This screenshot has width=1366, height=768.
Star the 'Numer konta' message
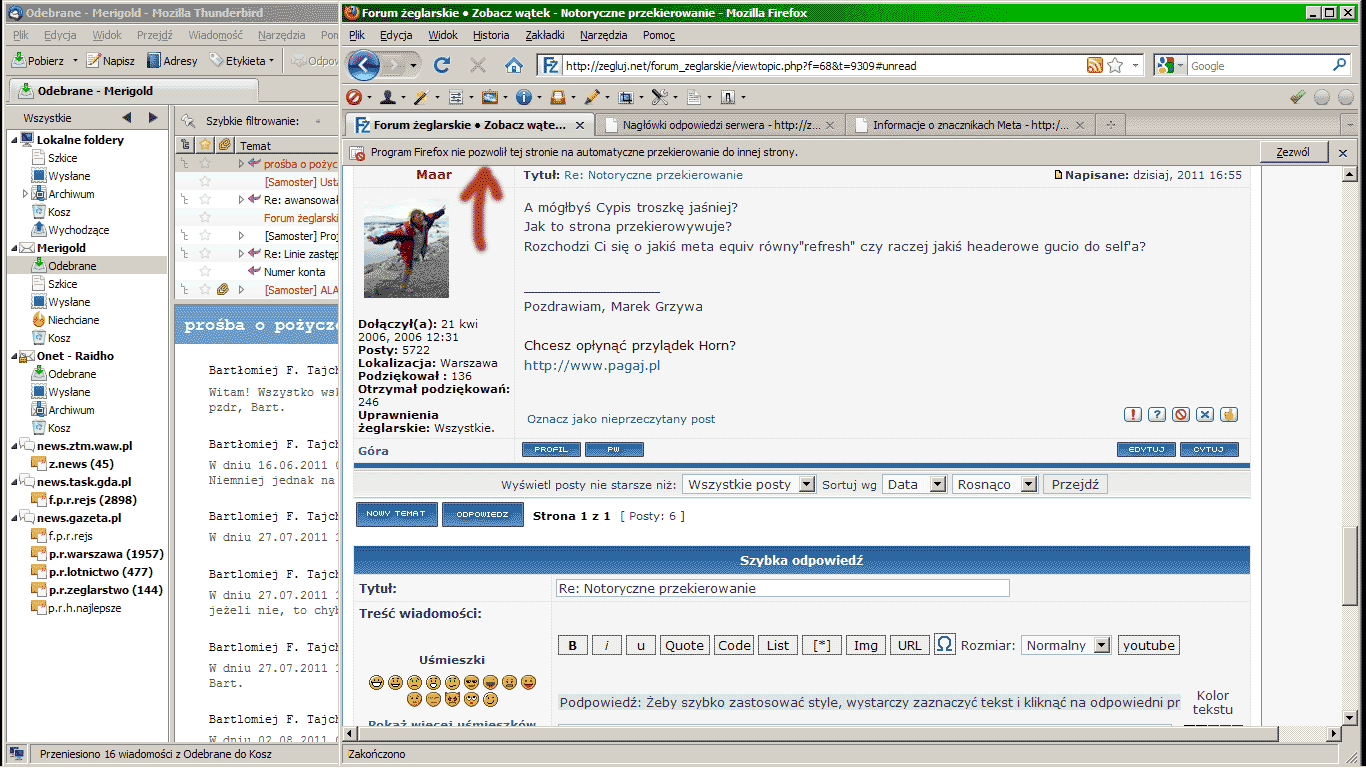(x=205, y=272)
